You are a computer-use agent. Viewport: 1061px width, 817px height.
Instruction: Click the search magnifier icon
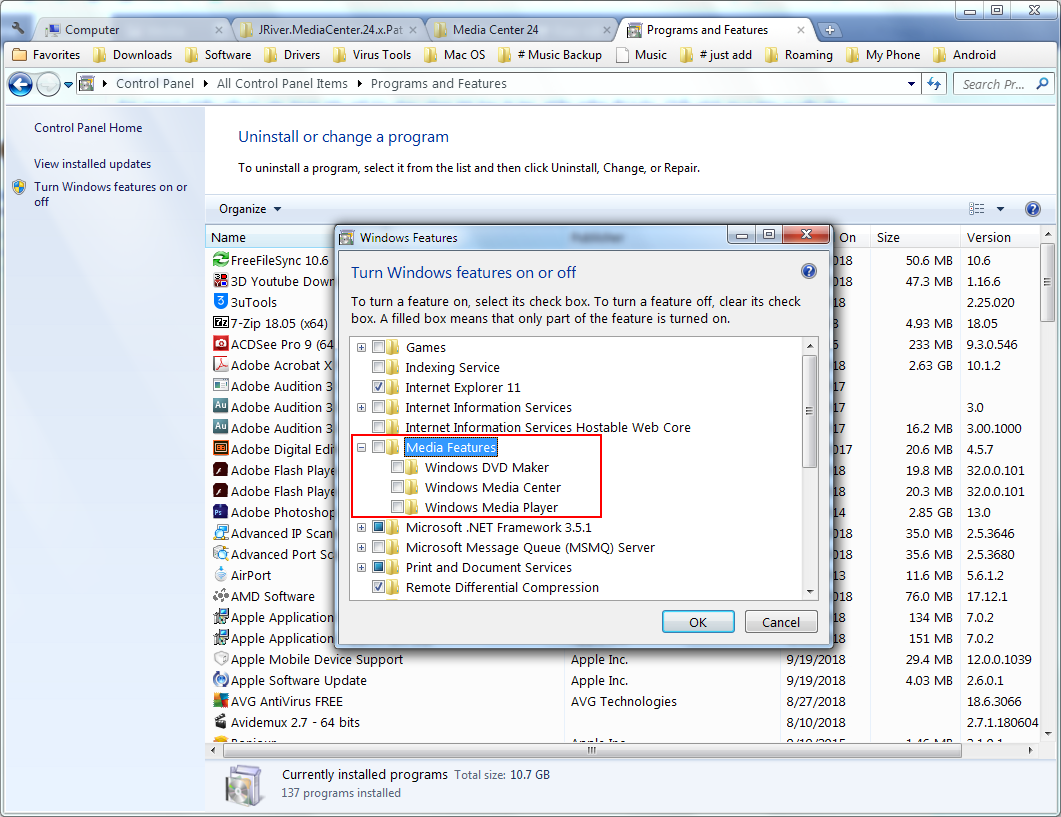pyautogui.click(x=1042, y=84)
